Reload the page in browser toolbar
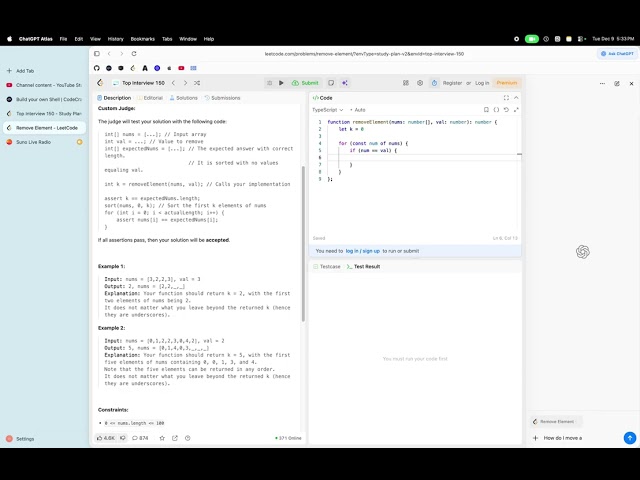Viewport: 640px width, 480px height. pos(134,53)
